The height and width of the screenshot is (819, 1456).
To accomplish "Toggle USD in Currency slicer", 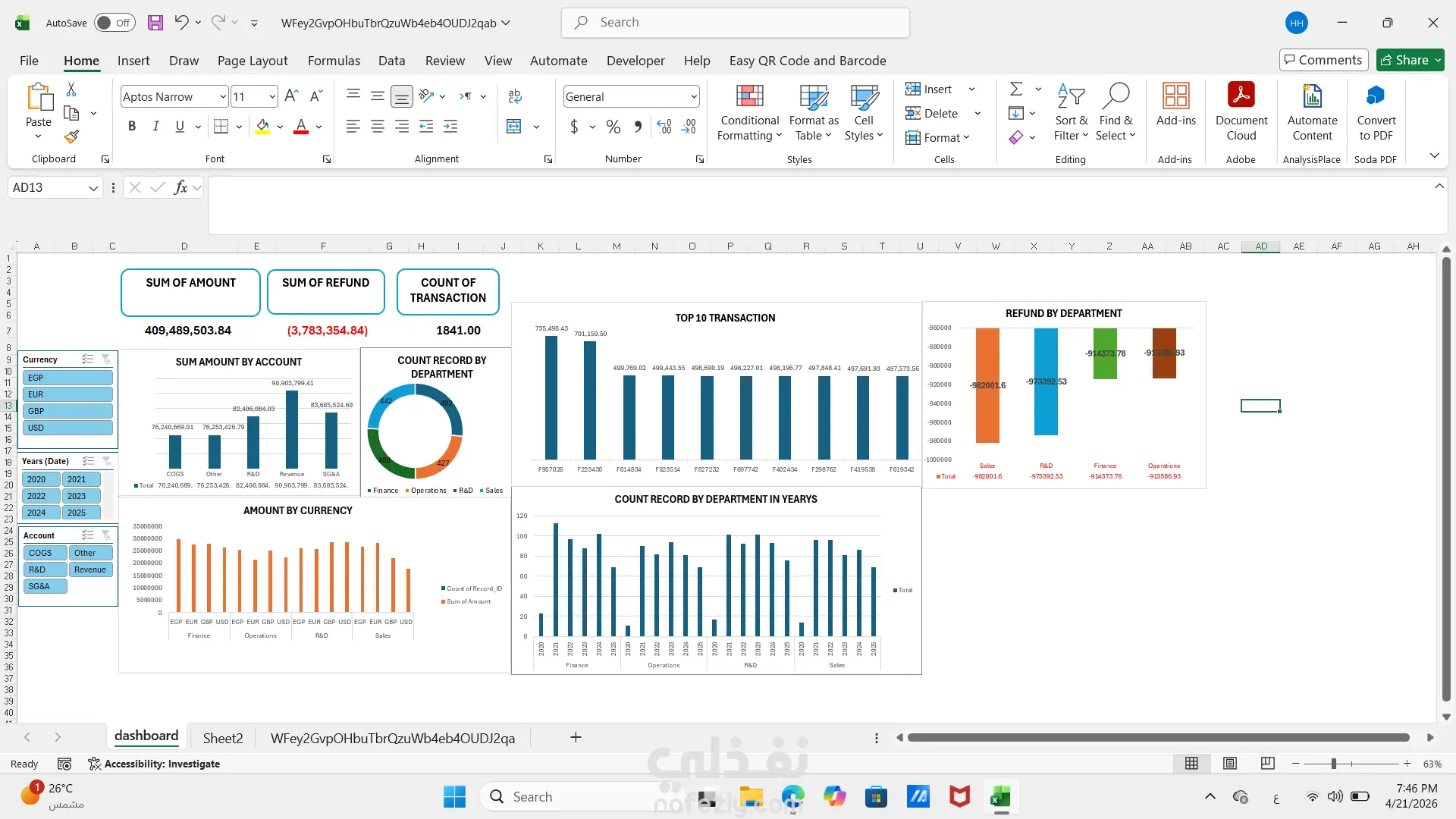I will pyautogui.click(x=67, y=428).
